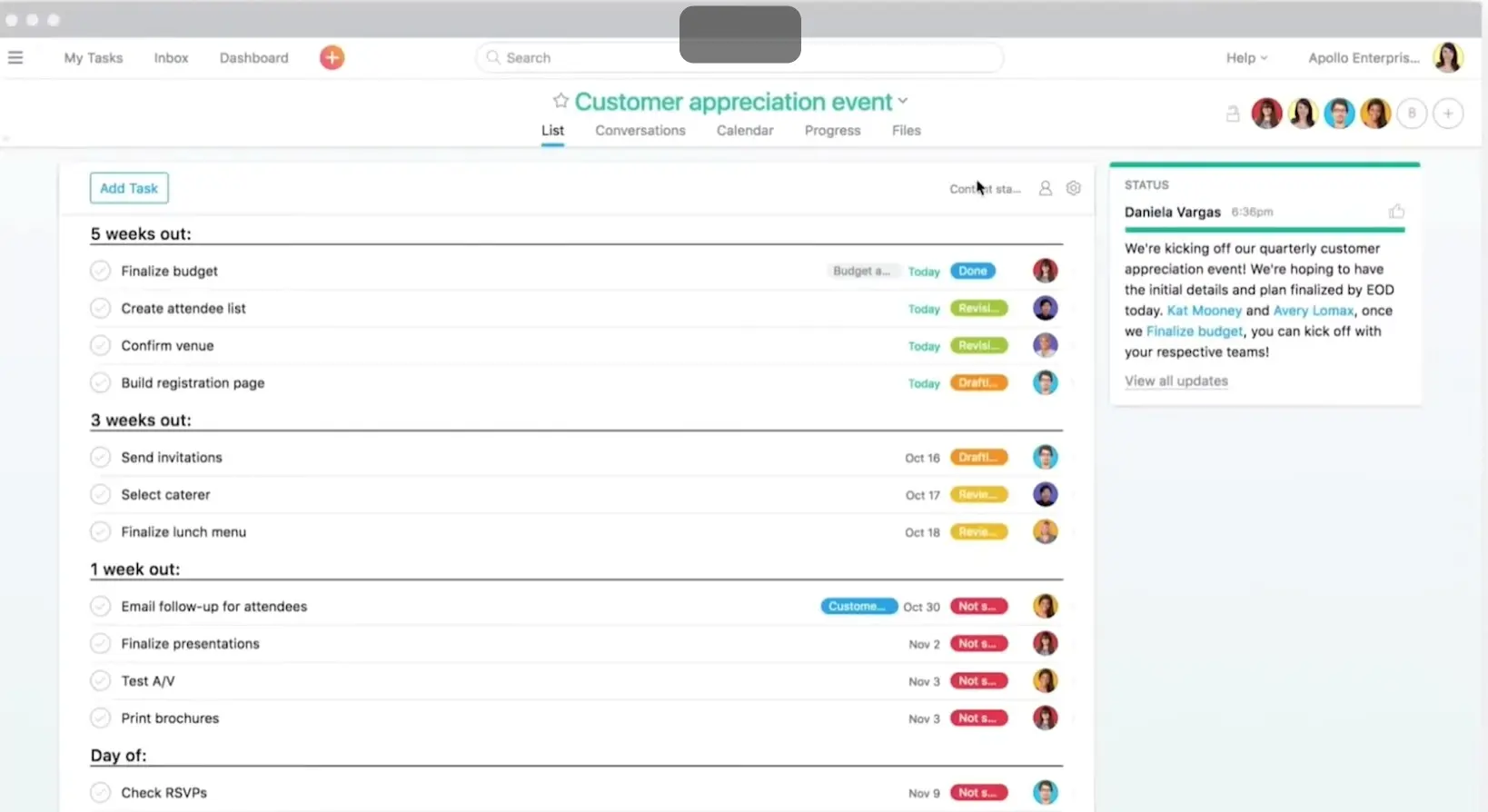Screen dimensions: 1488x812
Task: Add a member with the plus circle
Action: tap(1448, 114)
